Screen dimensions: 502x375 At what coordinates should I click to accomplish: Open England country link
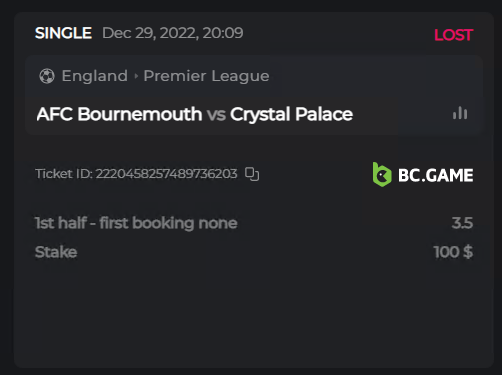(95, 76)
